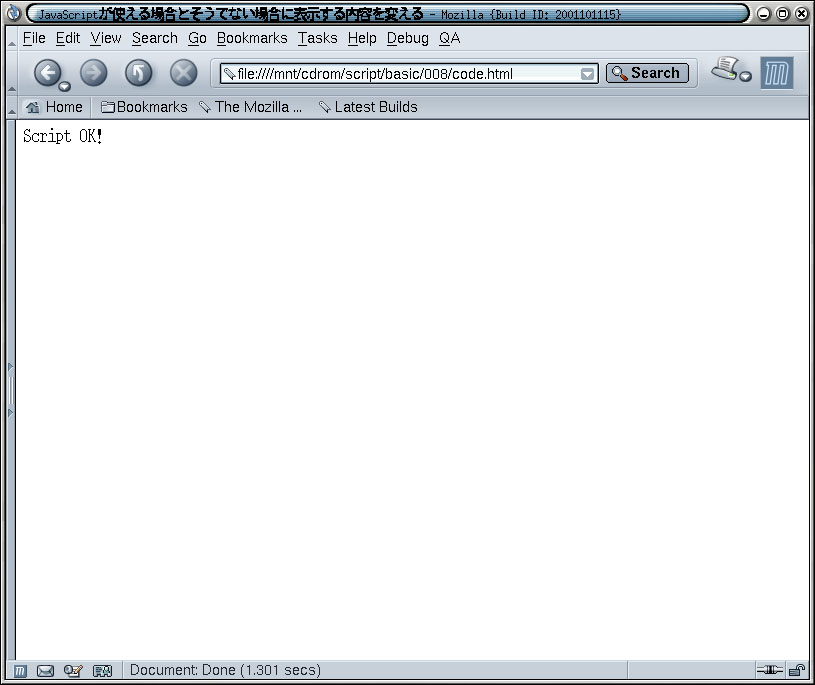815x685 pixels.
Task: Collapse the menu bar with its grippy
Action: click(x=12, y=38)
